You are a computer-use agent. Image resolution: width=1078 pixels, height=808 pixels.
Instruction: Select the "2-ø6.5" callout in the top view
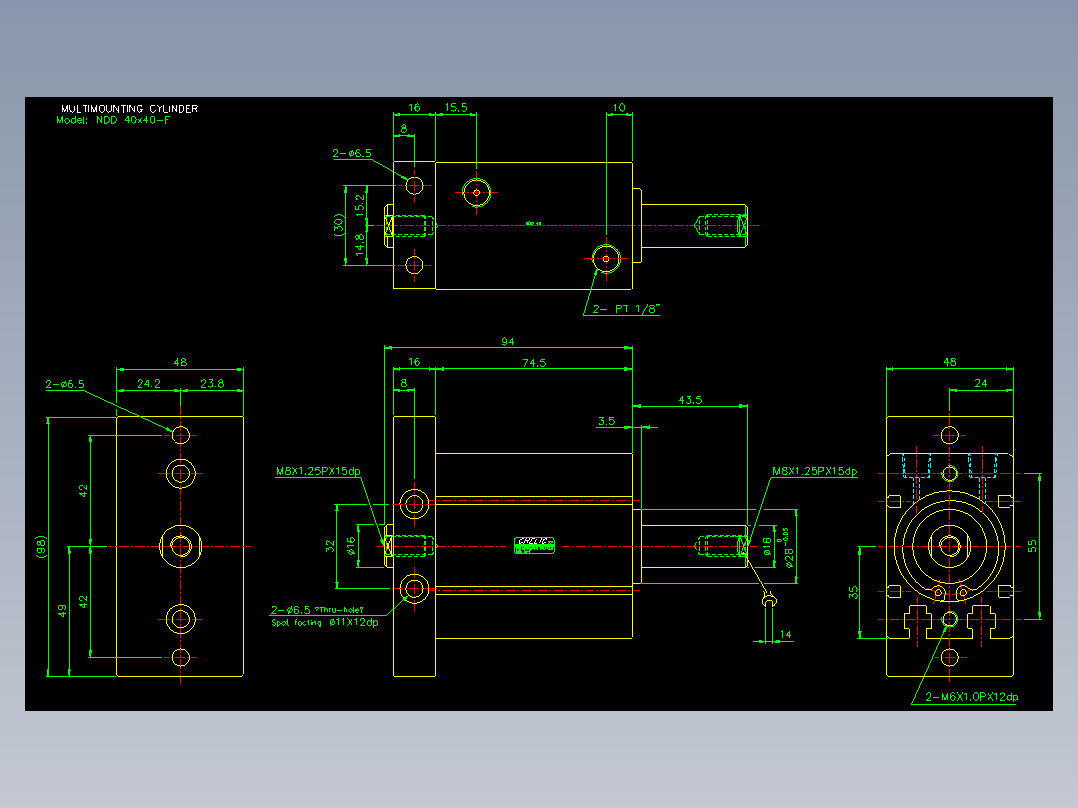coord(352,153)
